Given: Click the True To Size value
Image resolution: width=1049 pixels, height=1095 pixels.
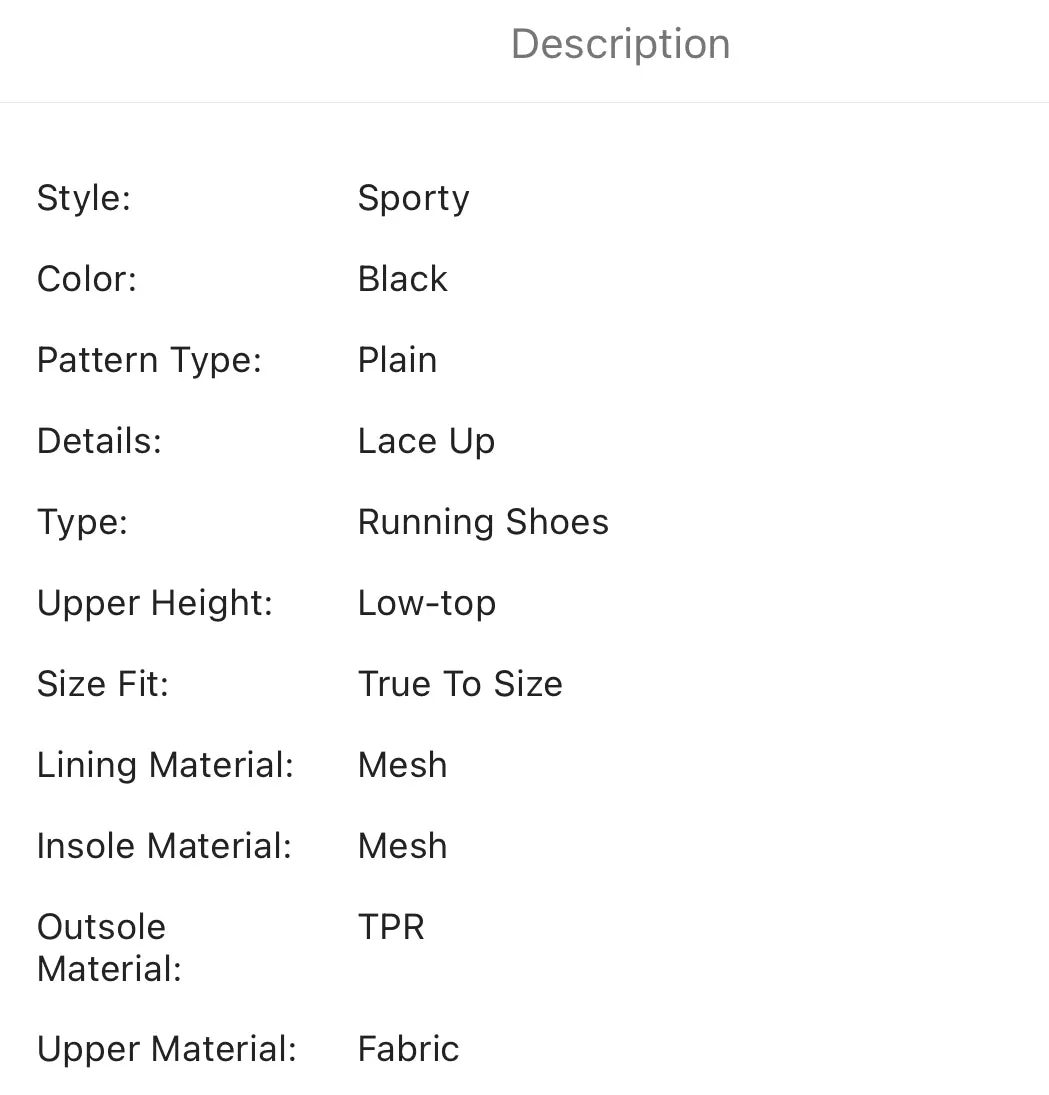Looking at the screenshot, I should tap(460, 684).
